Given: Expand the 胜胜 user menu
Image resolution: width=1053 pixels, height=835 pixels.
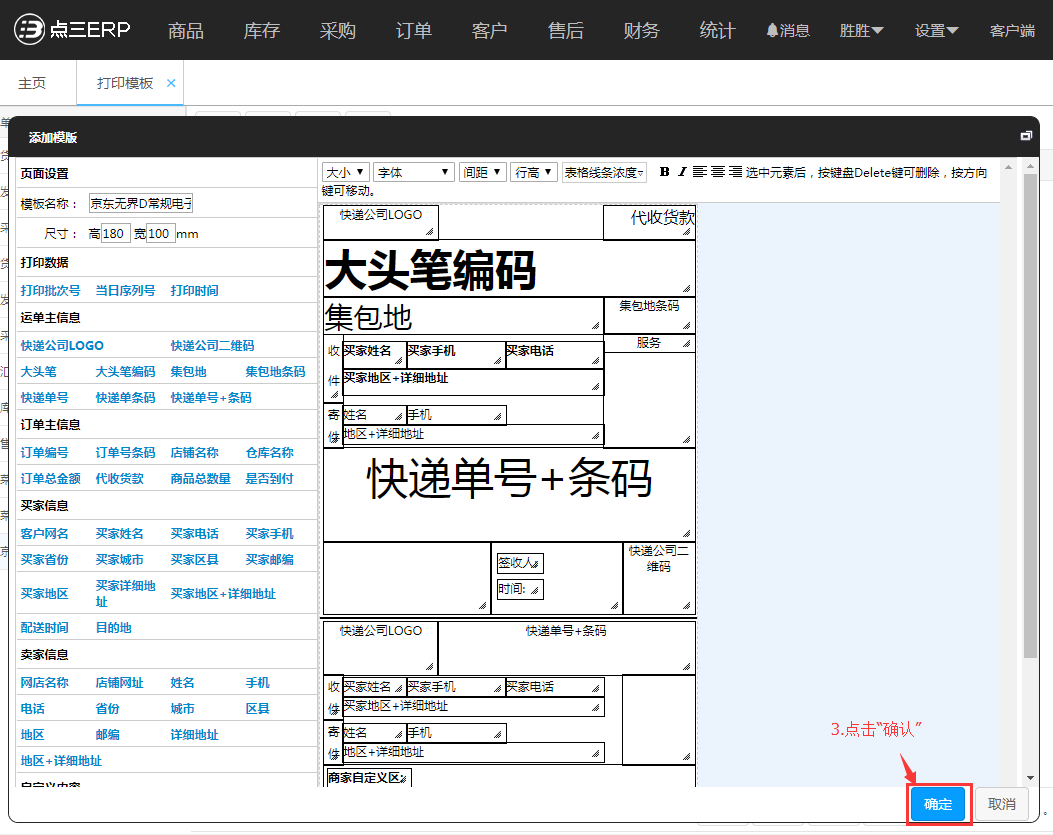Looking at the screenshot, I should 861,31.
